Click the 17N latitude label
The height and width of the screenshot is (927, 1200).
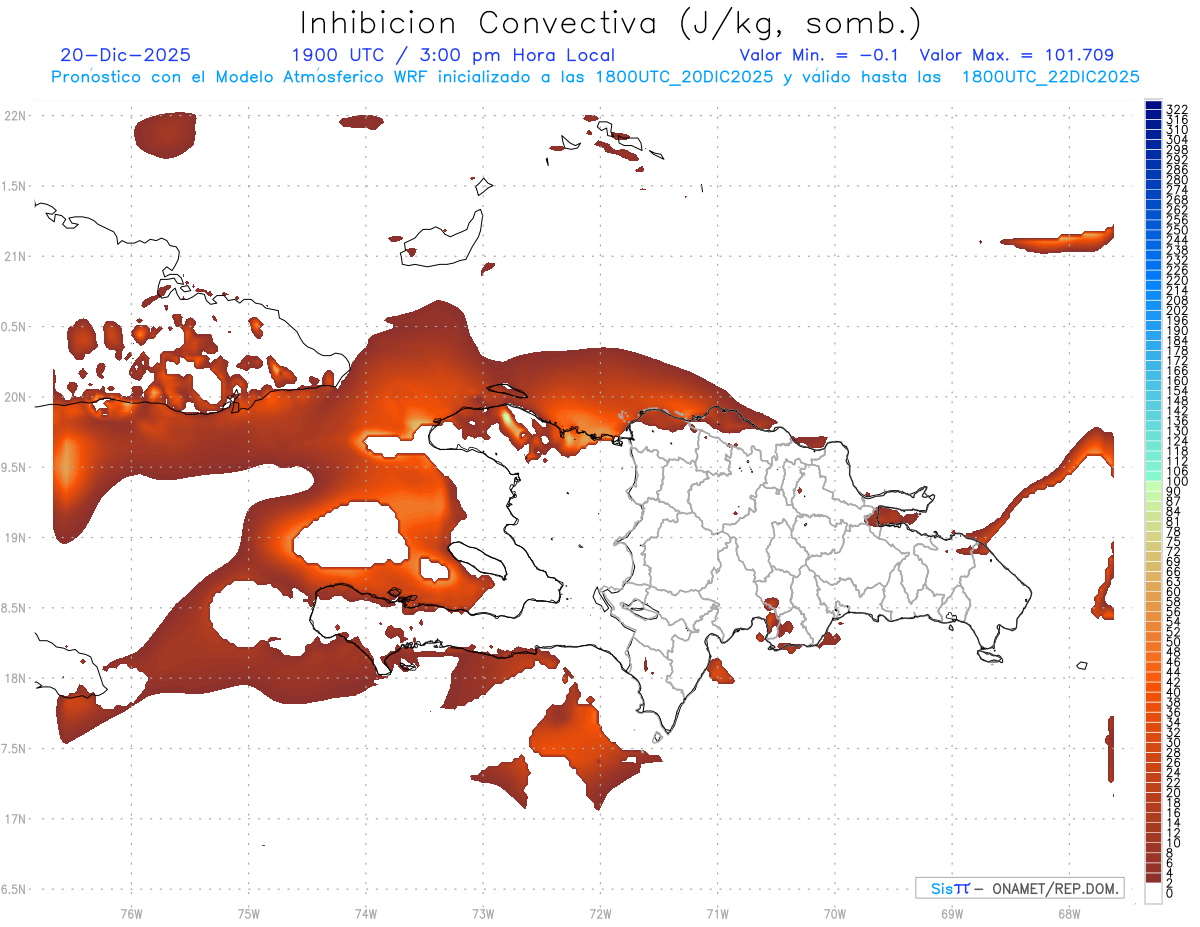click(15, 819)
